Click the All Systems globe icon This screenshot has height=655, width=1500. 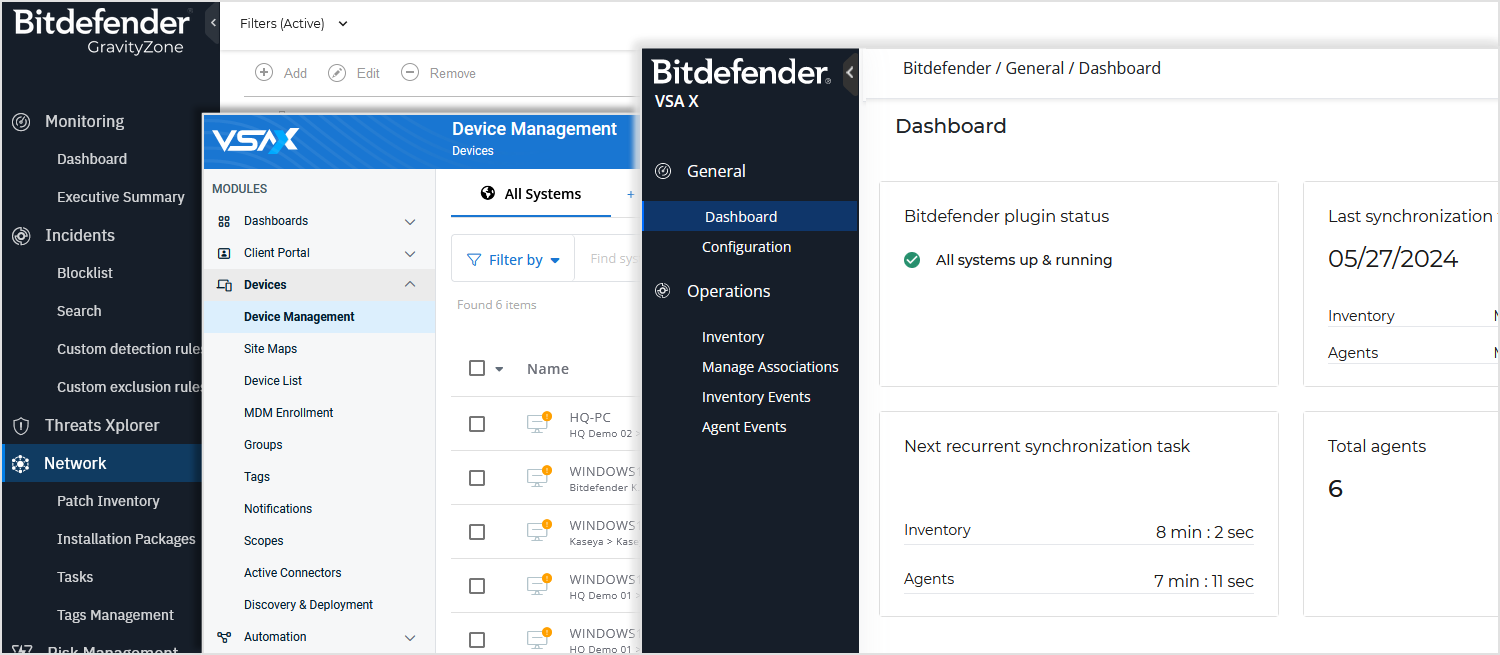pos(488,194)
